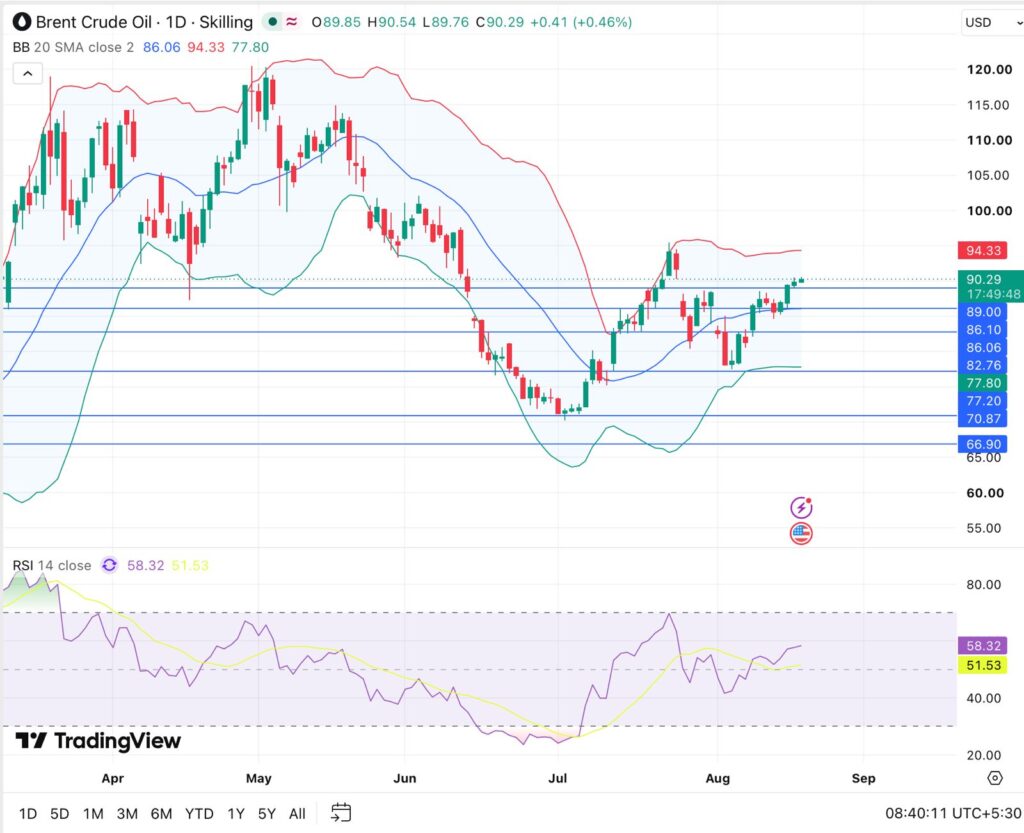Click the purple lightning event marker
Viewport: 1024px width, 833px height.
pyautogui.click(x=801, y=507)
